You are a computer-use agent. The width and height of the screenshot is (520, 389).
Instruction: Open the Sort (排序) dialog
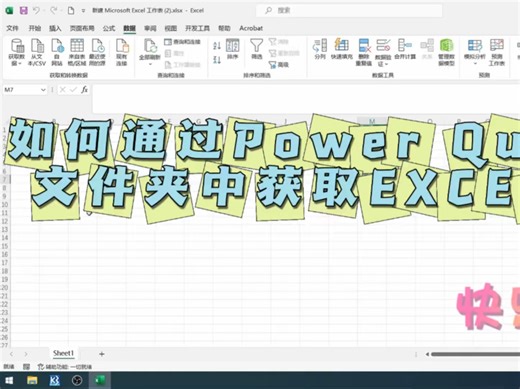pyautogui.click(x=232, y=49)
